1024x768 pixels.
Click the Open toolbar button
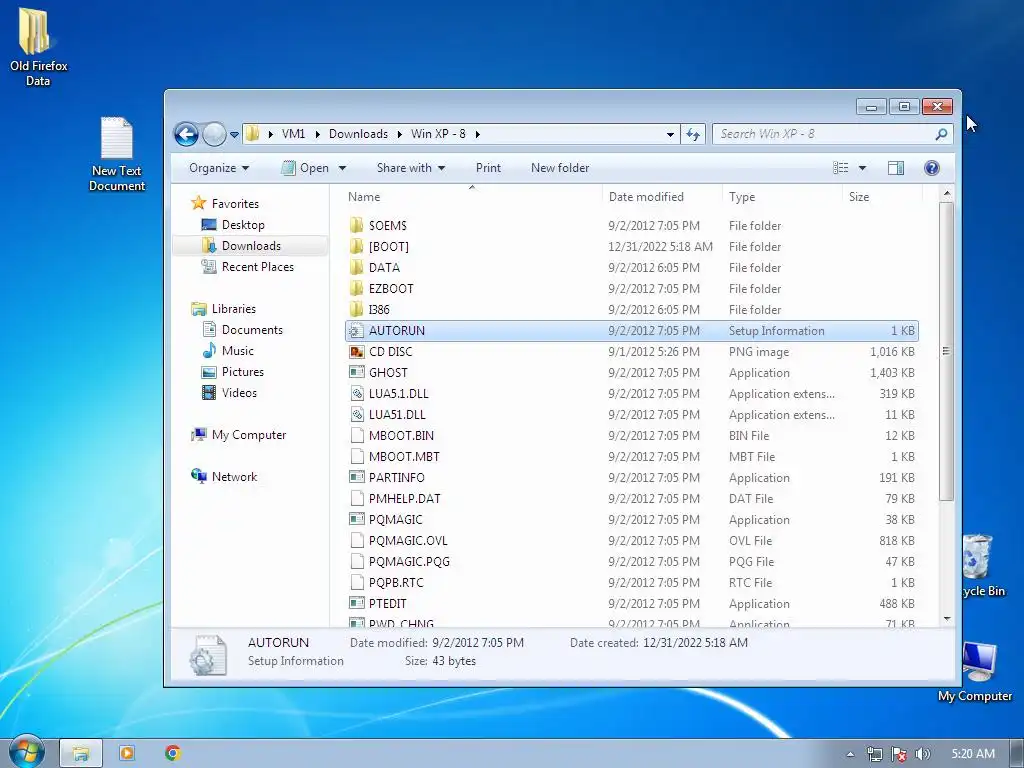(305, 168)
